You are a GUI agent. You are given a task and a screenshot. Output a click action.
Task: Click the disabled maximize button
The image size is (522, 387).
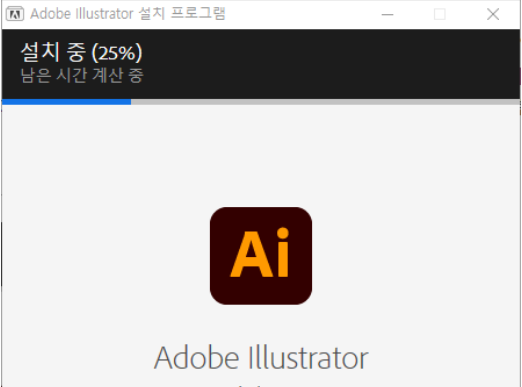tap(440, 14)
